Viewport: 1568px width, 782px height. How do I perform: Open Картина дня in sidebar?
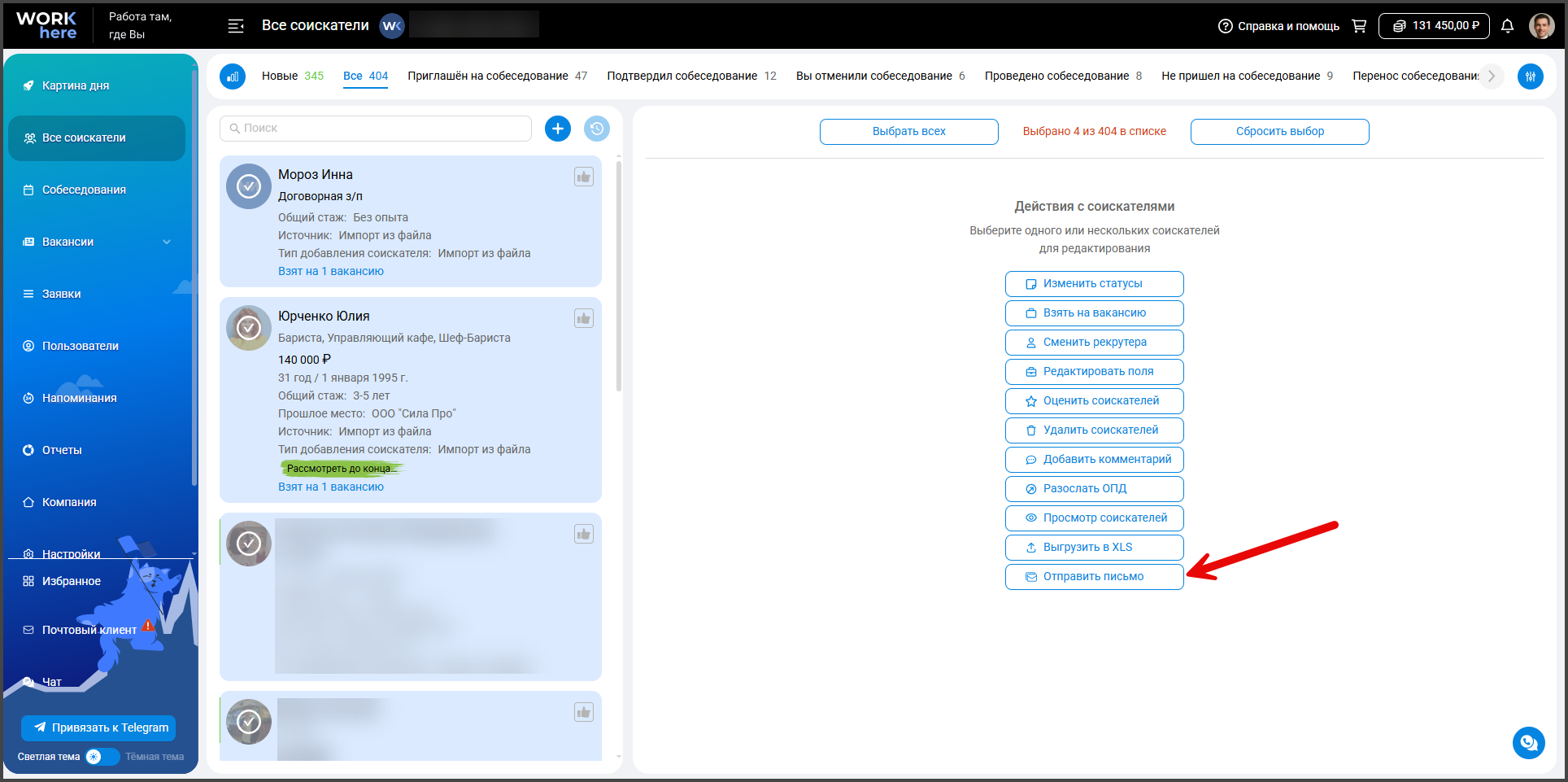pos(97,85)
